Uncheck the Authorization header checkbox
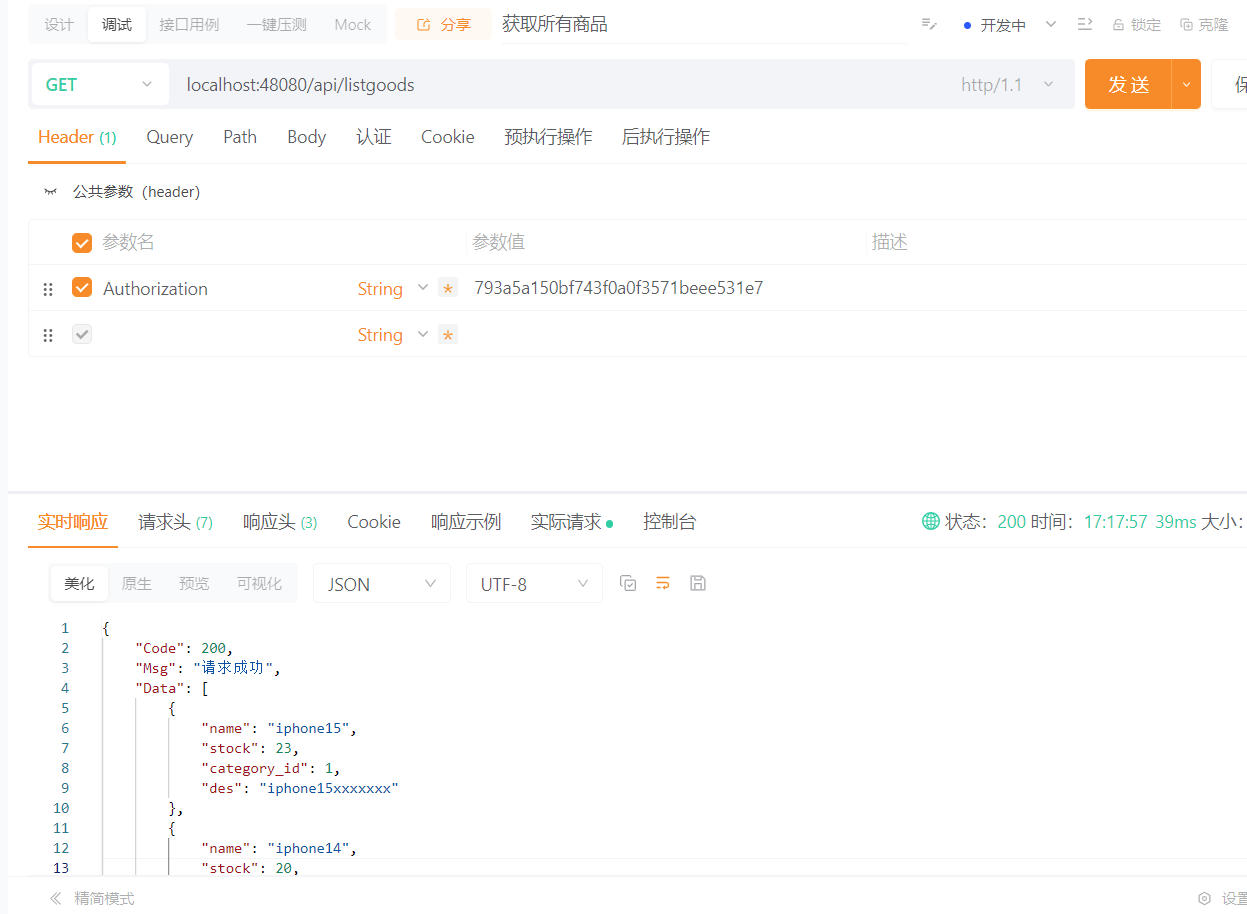Viewport: 1247px width, 914px height. pos(82,288)
